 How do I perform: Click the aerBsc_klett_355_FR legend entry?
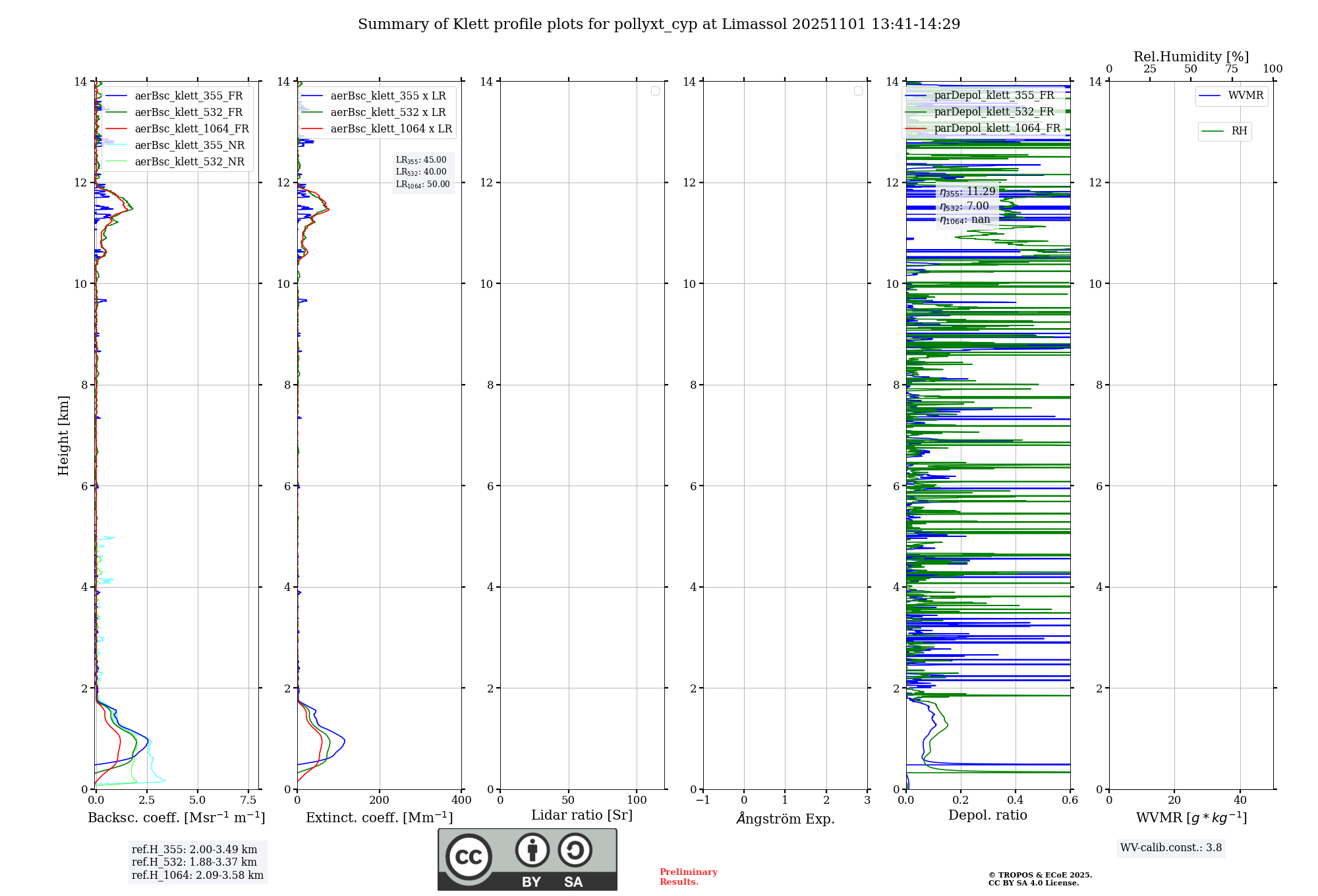(x=188, y=96)
